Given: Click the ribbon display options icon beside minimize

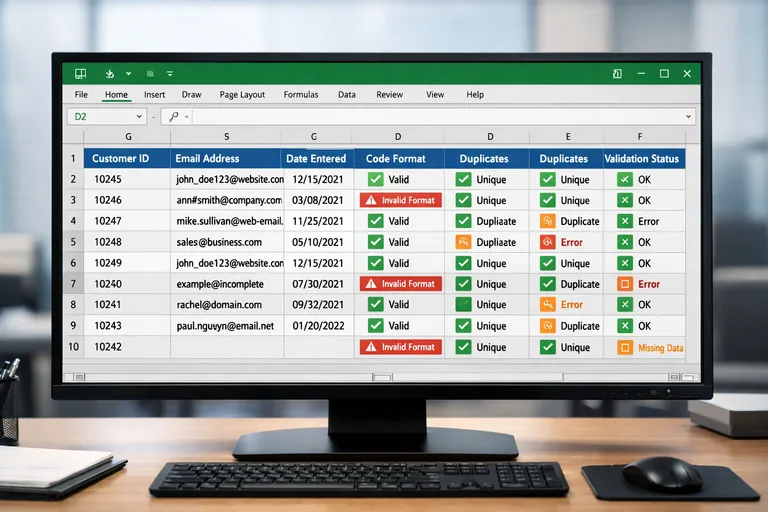Looking at the screenshot, I should [x=617, y=74].
